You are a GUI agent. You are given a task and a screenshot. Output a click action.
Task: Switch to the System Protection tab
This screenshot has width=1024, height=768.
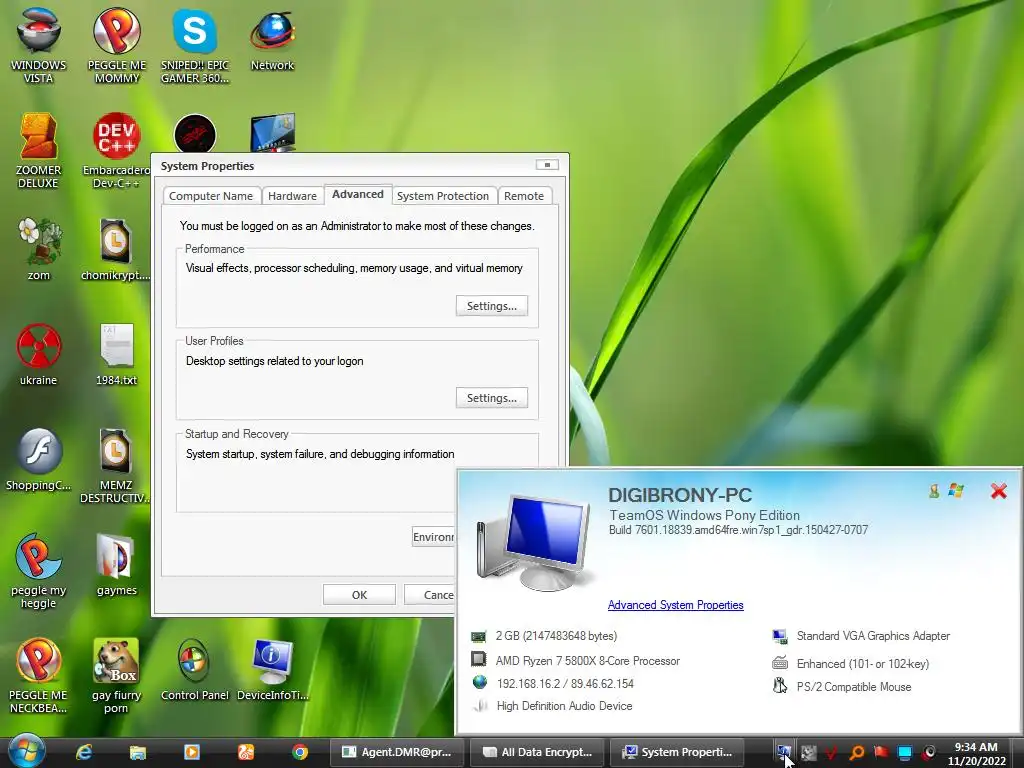pyautogui.click(x=443, y=196)
